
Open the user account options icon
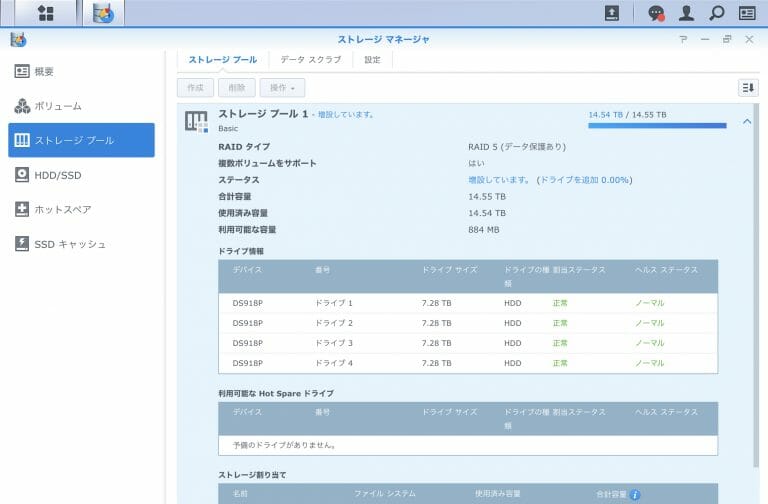coord(686,13)
